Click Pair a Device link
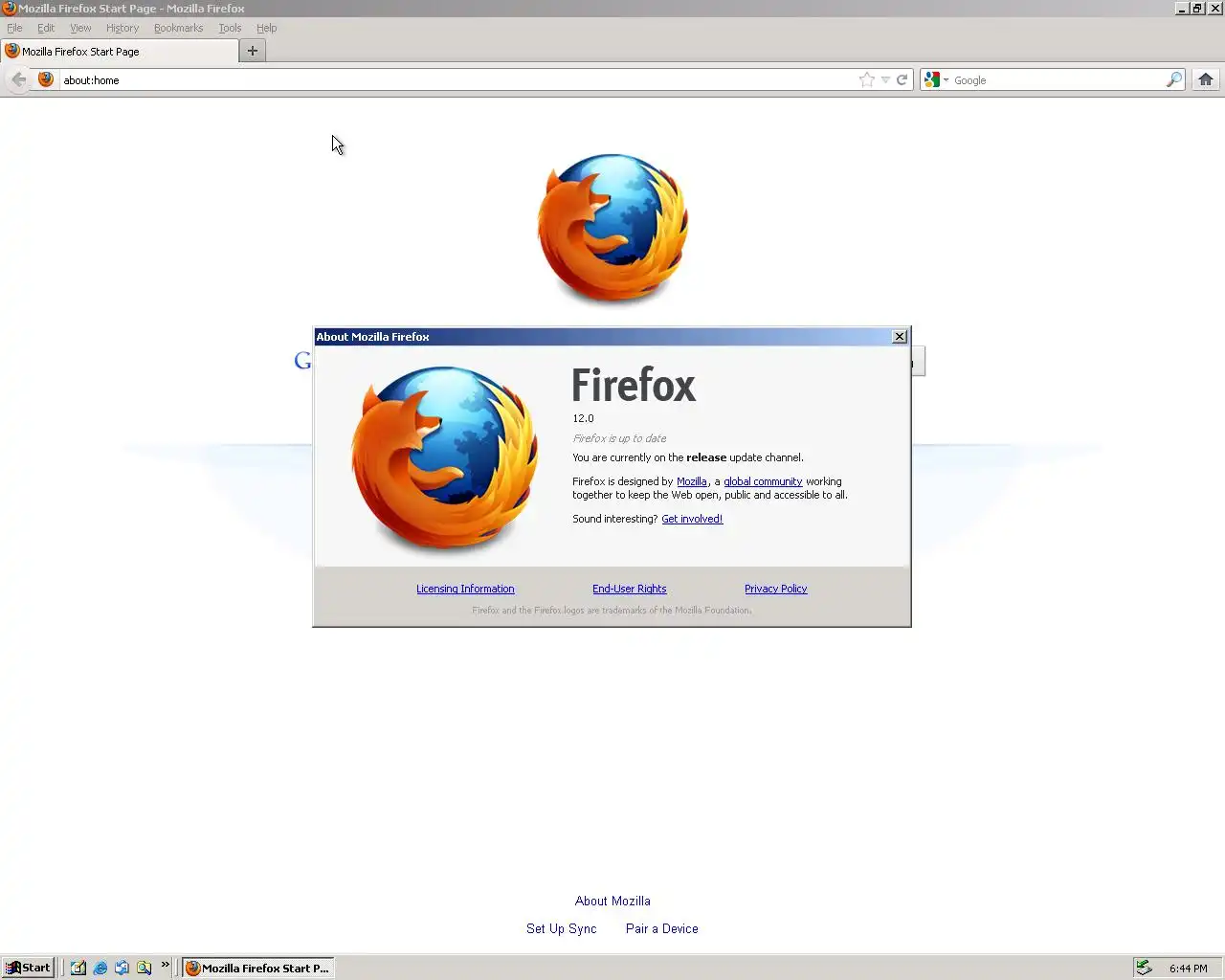 (x=661, y=928)
